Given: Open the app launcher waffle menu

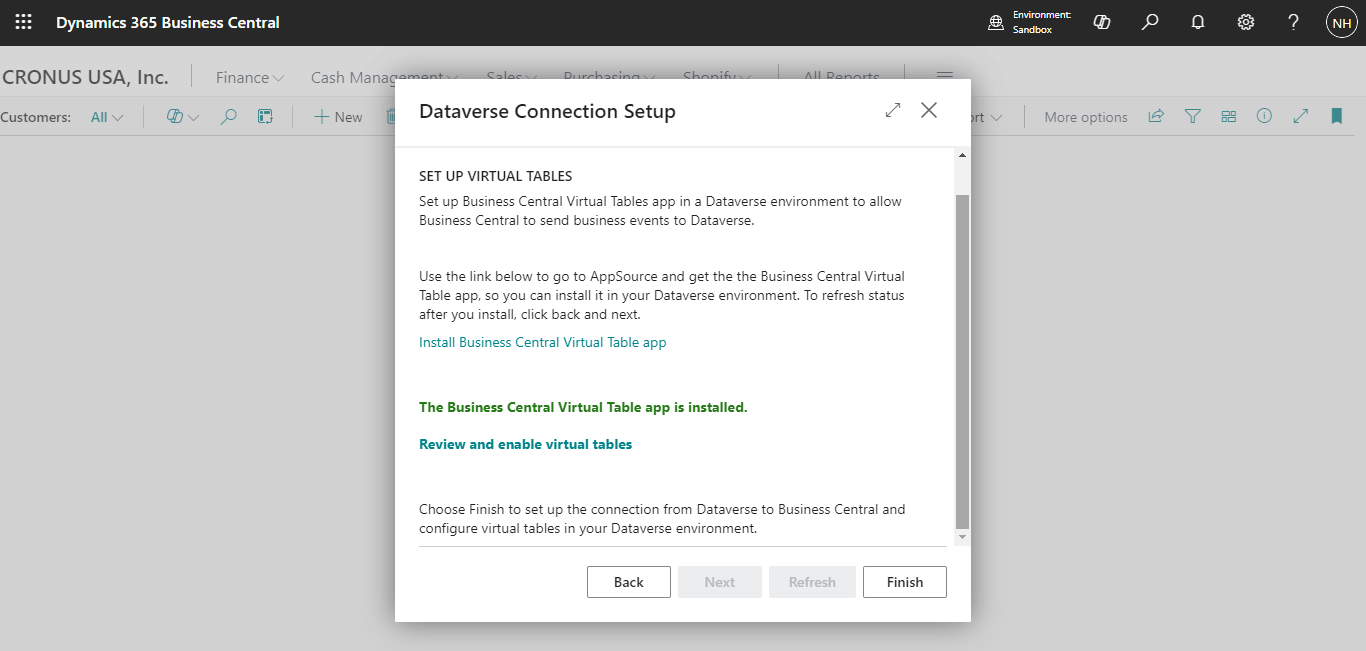Looking at the screenshot, I should coord(23,22).
